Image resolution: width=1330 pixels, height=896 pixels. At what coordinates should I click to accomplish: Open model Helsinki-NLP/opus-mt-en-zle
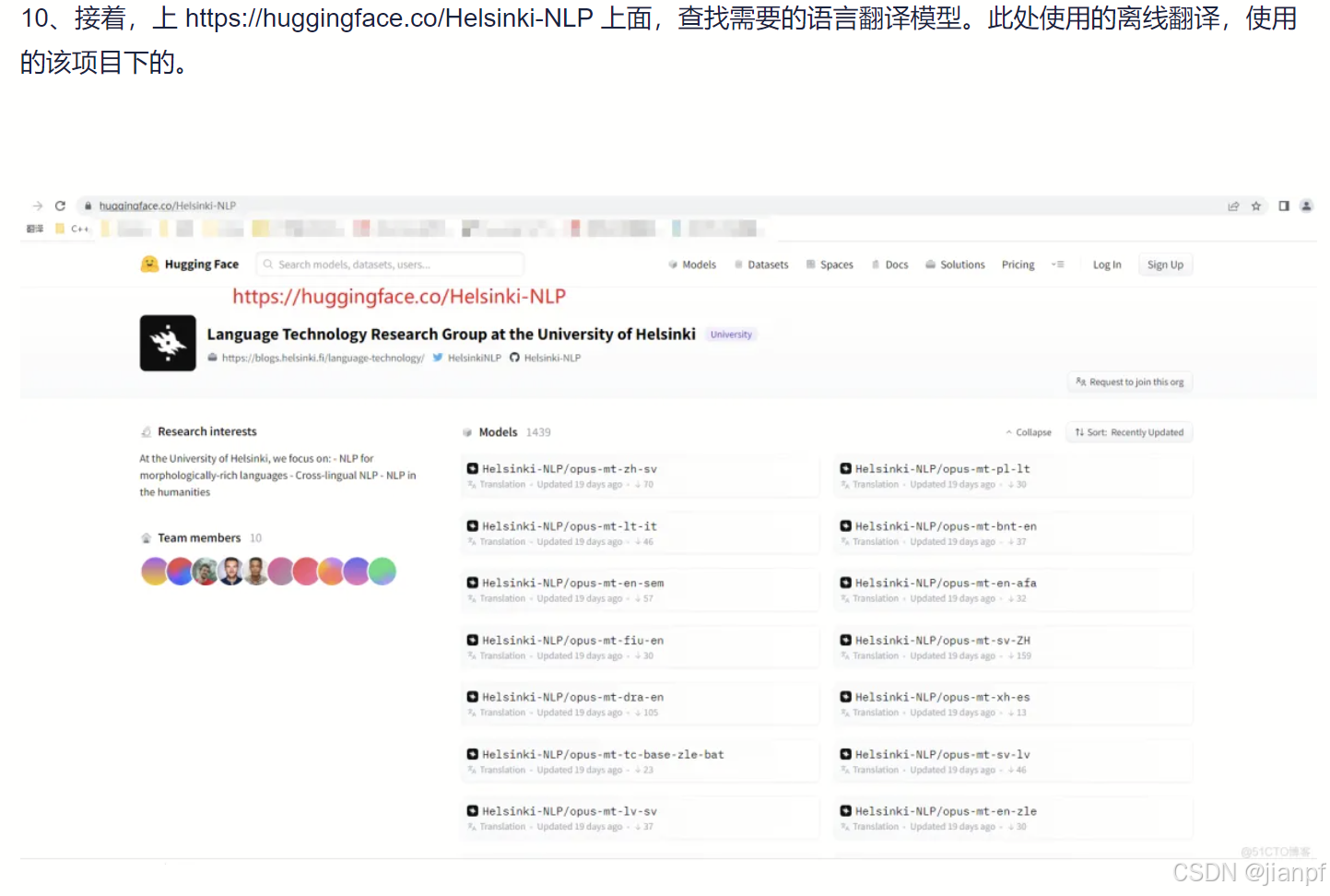coord(1013,819)
